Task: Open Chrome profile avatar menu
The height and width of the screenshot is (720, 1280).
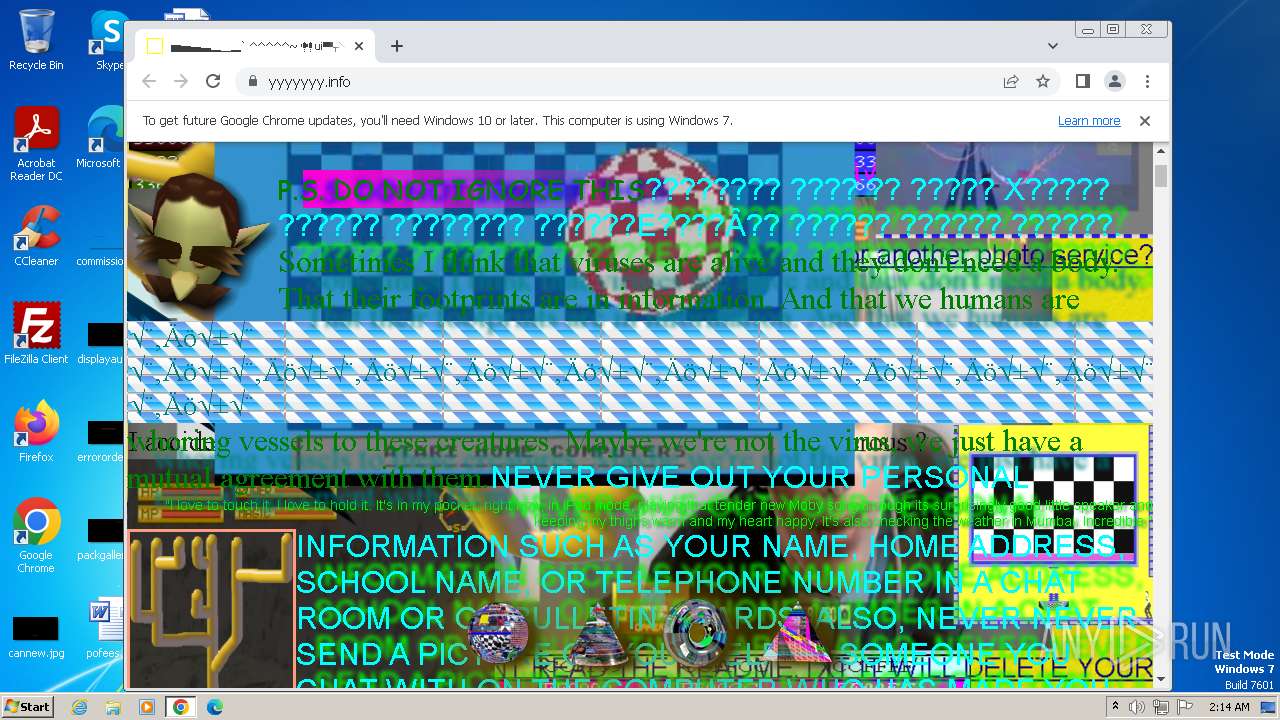Action: (1115, 82)
